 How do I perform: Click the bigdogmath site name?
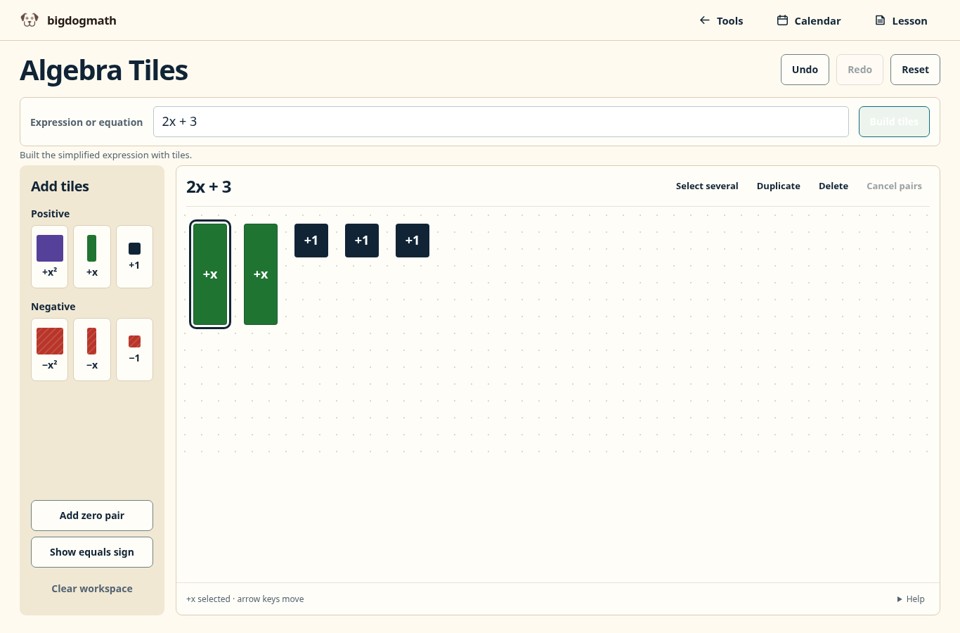pyautogui.click(x=81, y=20)
